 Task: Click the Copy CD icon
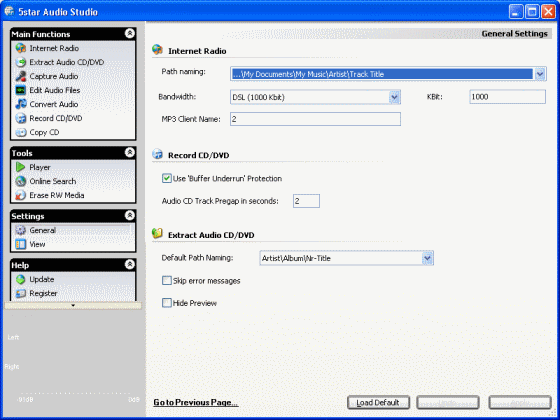pos(21,132)
